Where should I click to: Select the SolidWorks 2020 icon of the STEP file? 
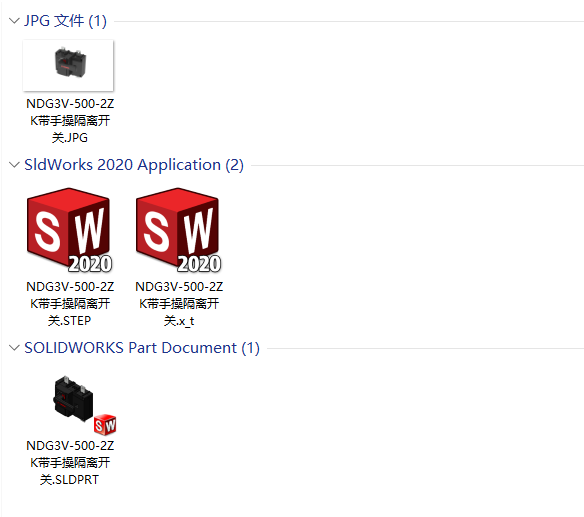pyautogui.click(x=69, y=231)
